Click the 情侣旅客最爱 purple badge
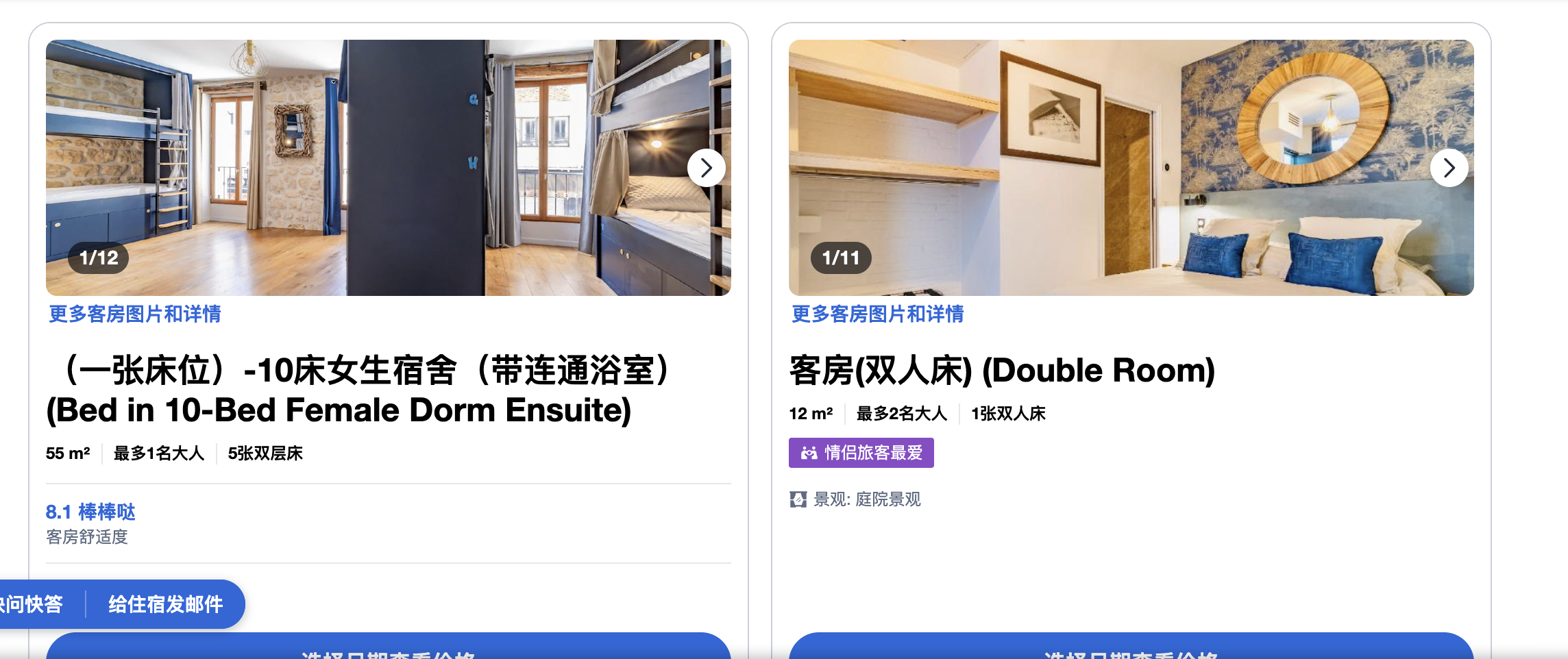The width and height of the screenshot is (1568, 659). [861, 453]
